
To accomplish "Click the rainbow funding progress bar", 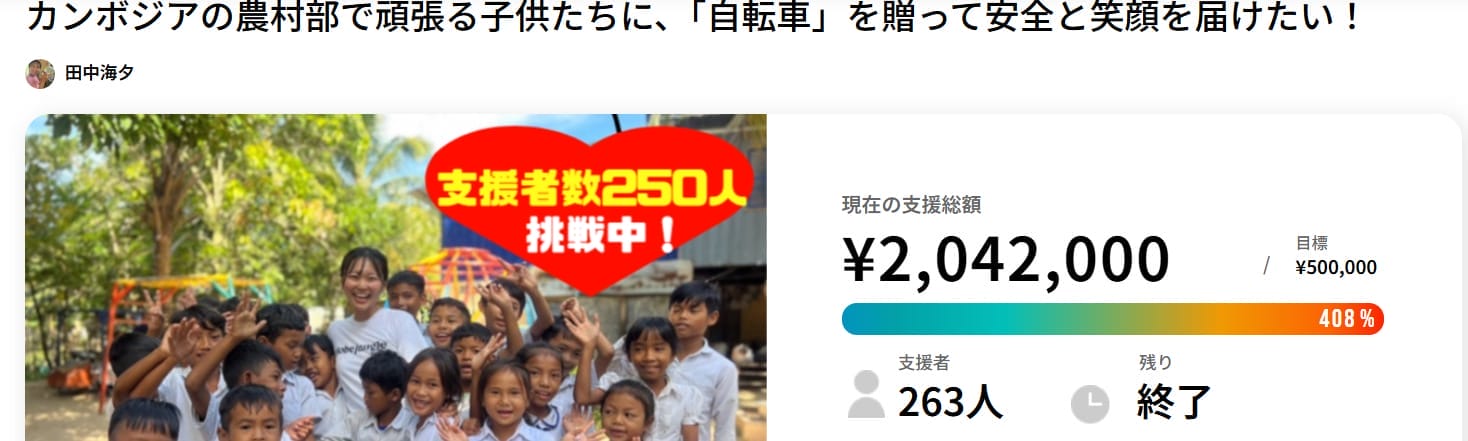I will click(1113, 319).
